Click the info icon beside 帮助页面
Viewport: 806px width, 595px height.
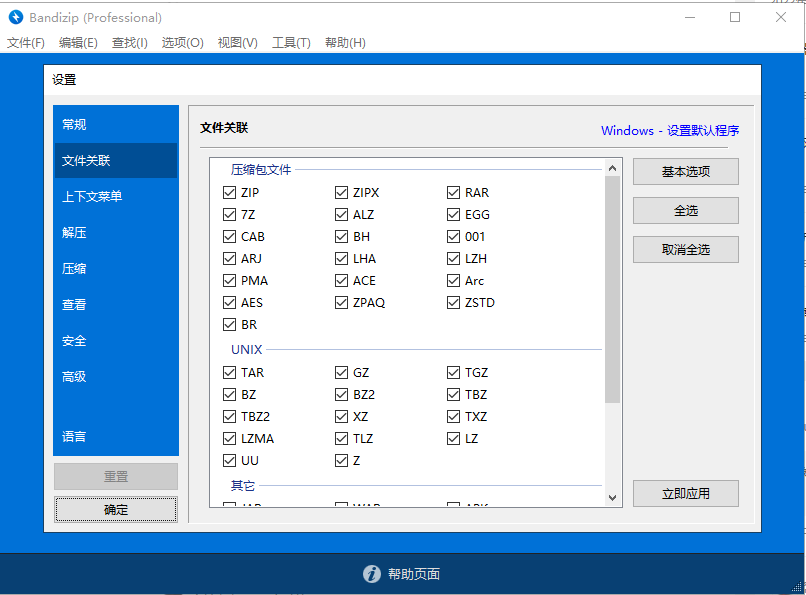click(x=372, y=573)
